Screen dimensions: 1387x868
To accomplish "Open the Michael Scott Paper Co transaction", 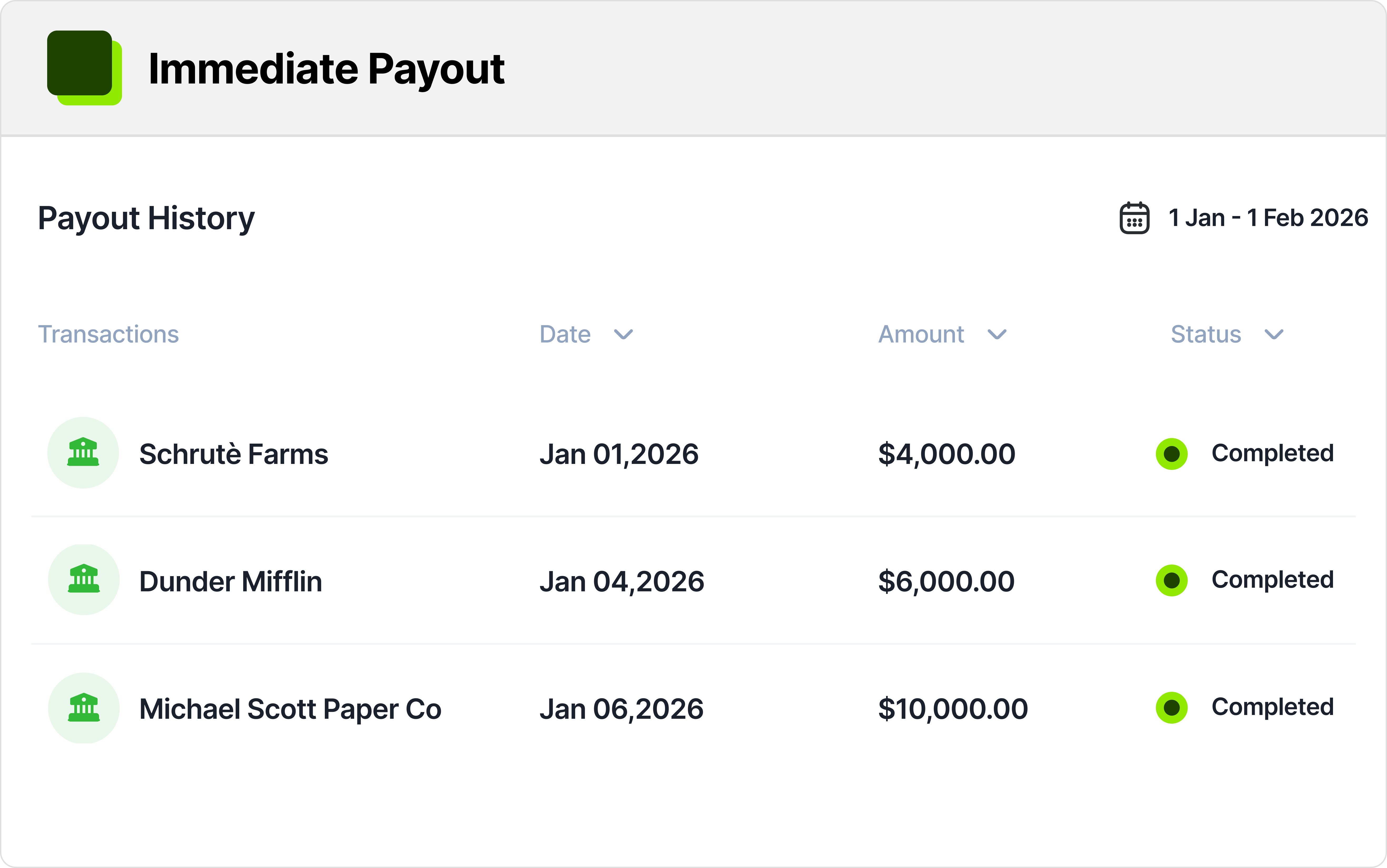I will pos(290,709).
